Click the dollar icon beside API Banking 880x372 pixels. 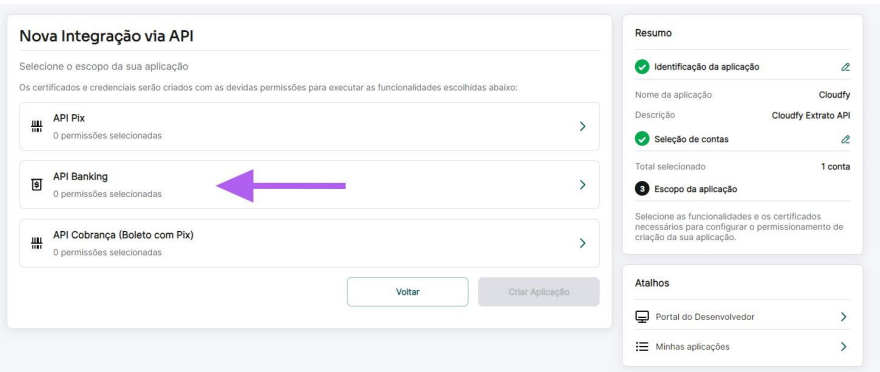pos(36,185)
